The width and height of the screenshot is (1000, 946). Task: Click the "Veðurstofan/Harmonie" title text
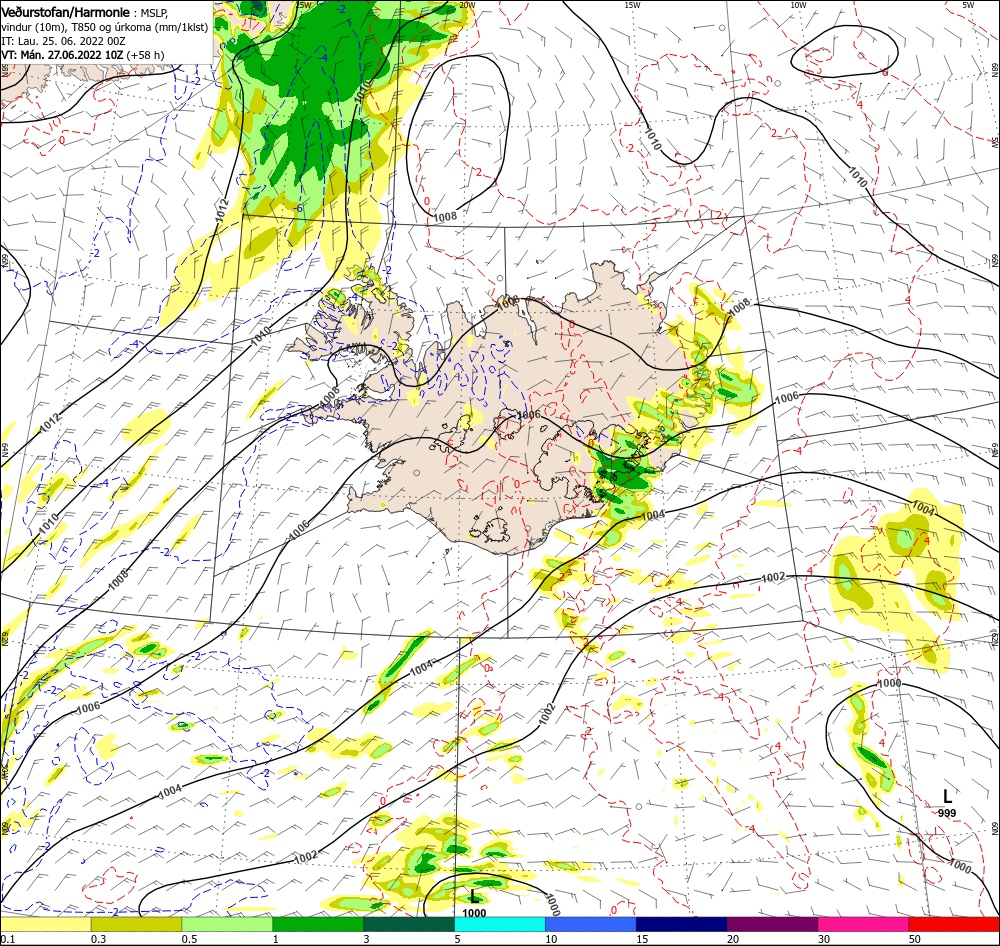66,12
